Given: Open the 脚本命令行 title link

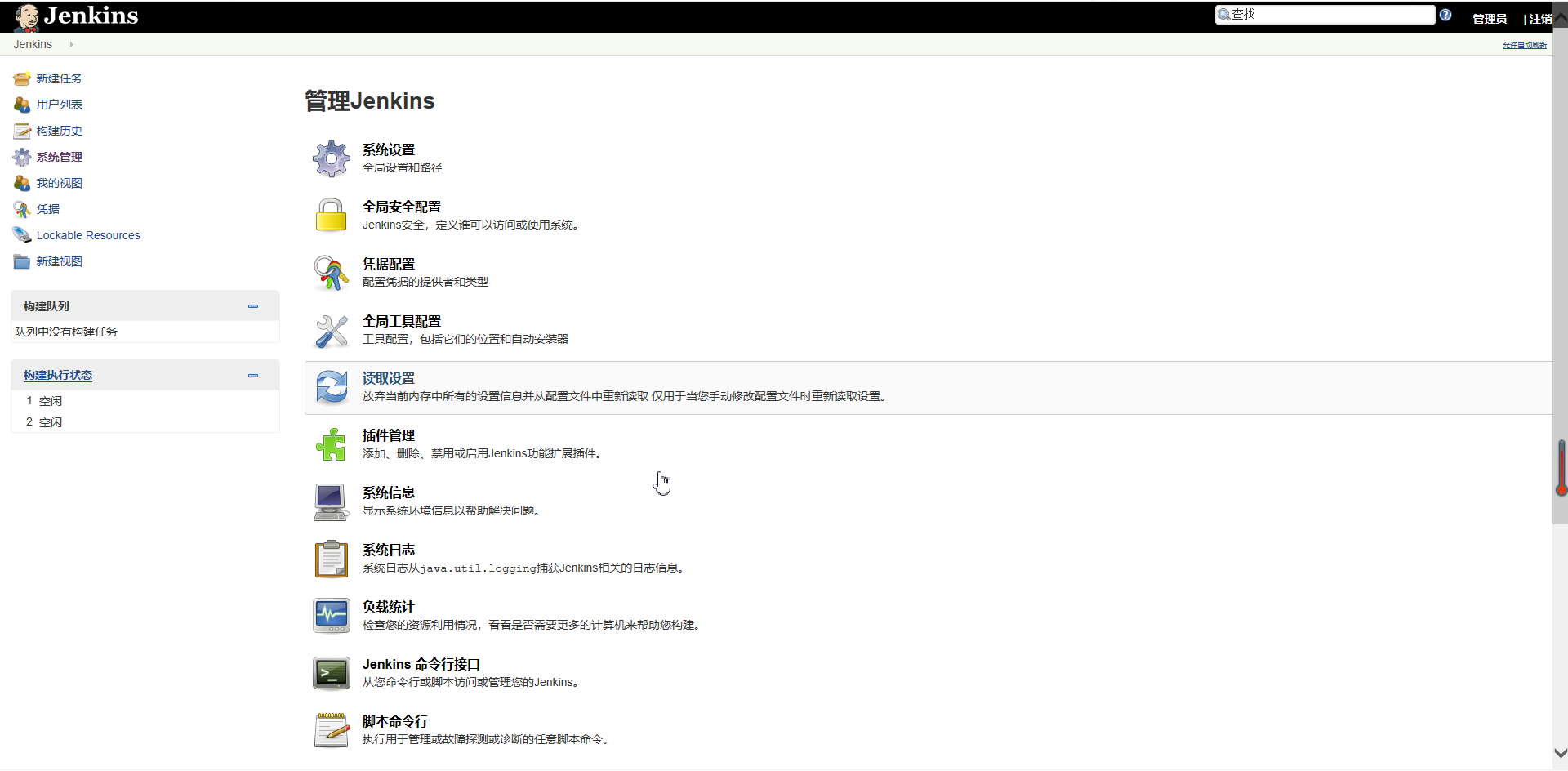Looking at the screenshot, I should 395,721.
